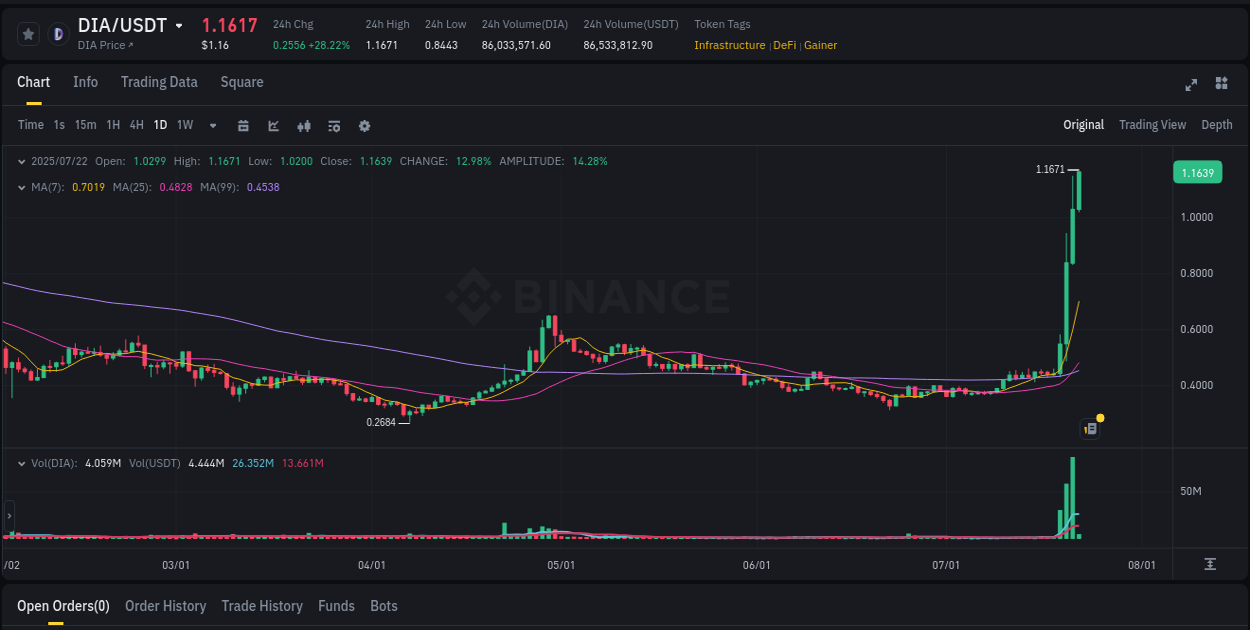Collapse the MA indicators row
This screenshot has width=1250, height=630.
click(x=22, y=187)
